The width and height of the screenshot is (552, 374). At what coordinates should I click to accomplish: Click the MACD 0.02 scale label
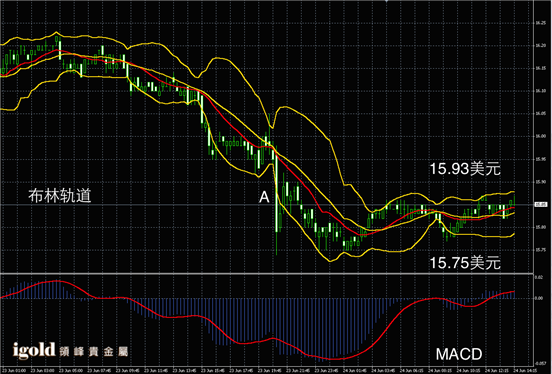click(x=539, y=278)
